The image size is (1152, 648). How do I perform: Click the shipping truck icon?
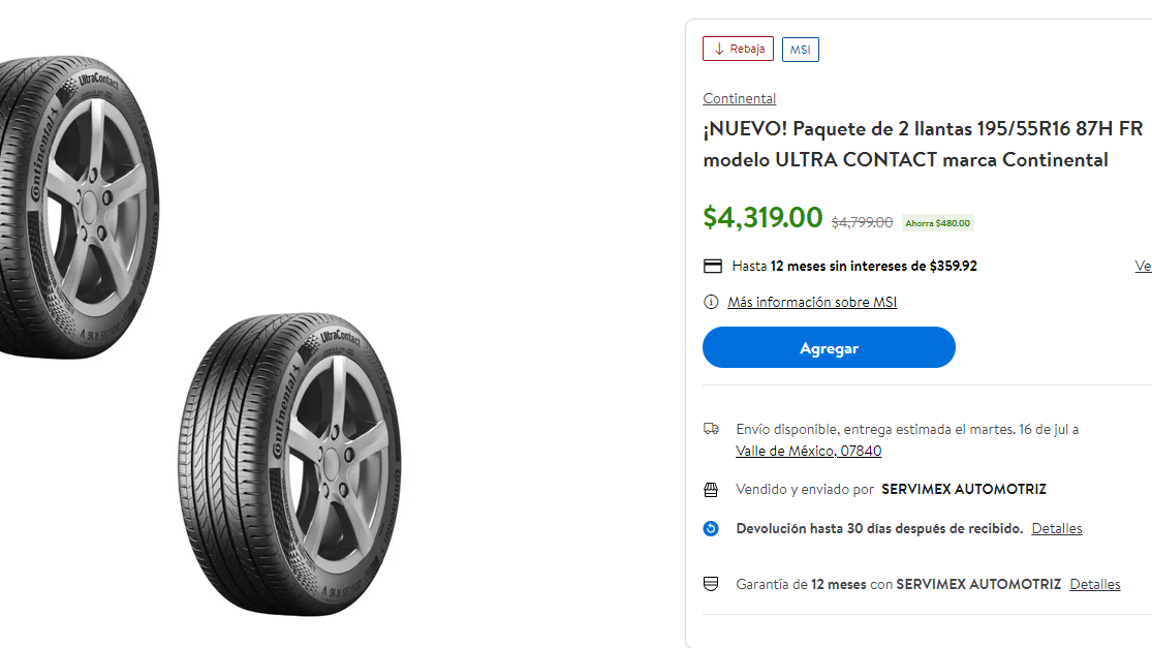click(x=711, y=429)
